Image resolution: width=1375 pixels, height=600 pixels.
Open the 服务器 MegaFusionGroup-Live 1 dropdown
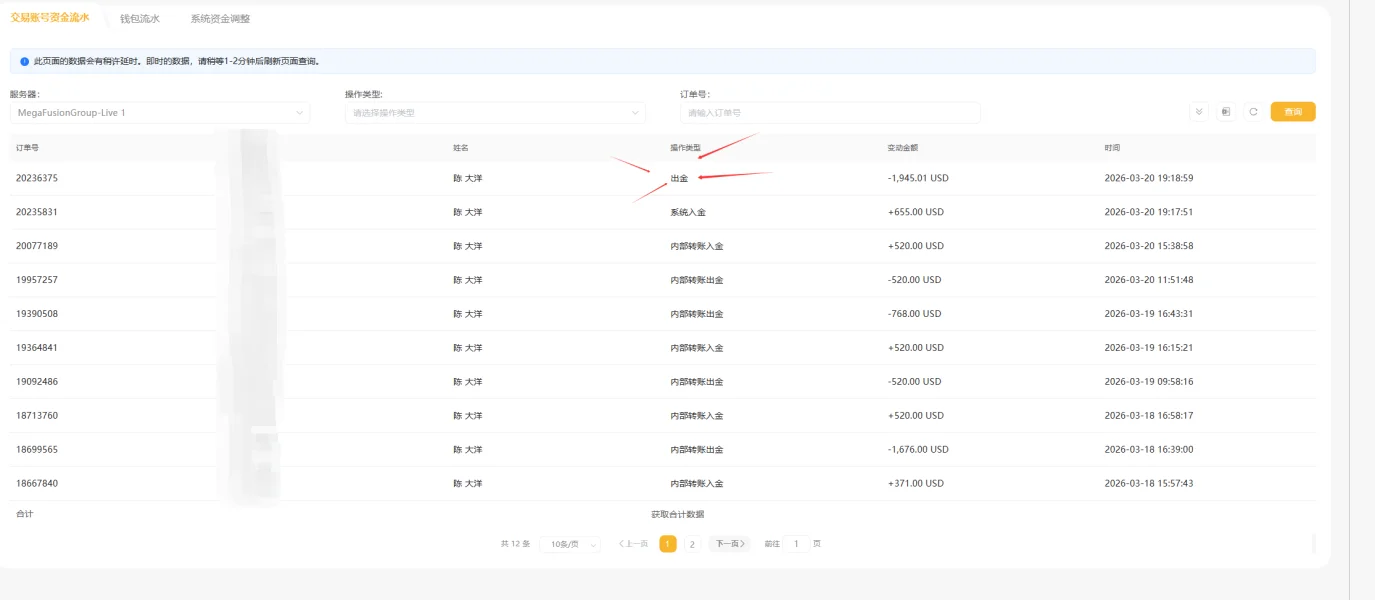pos(160,113)
